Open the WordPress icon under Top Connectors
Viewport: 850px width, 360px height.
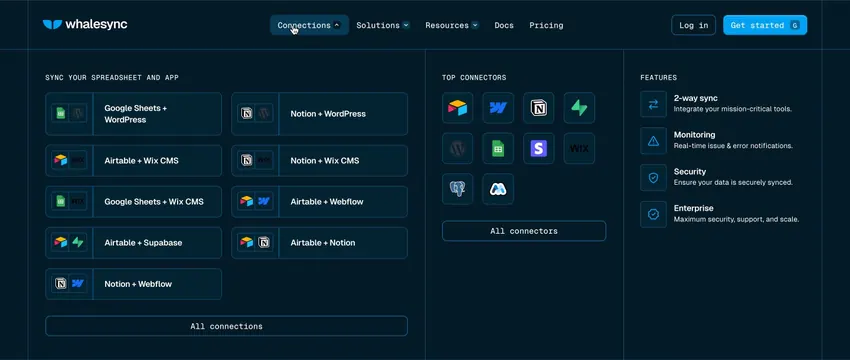458,149
